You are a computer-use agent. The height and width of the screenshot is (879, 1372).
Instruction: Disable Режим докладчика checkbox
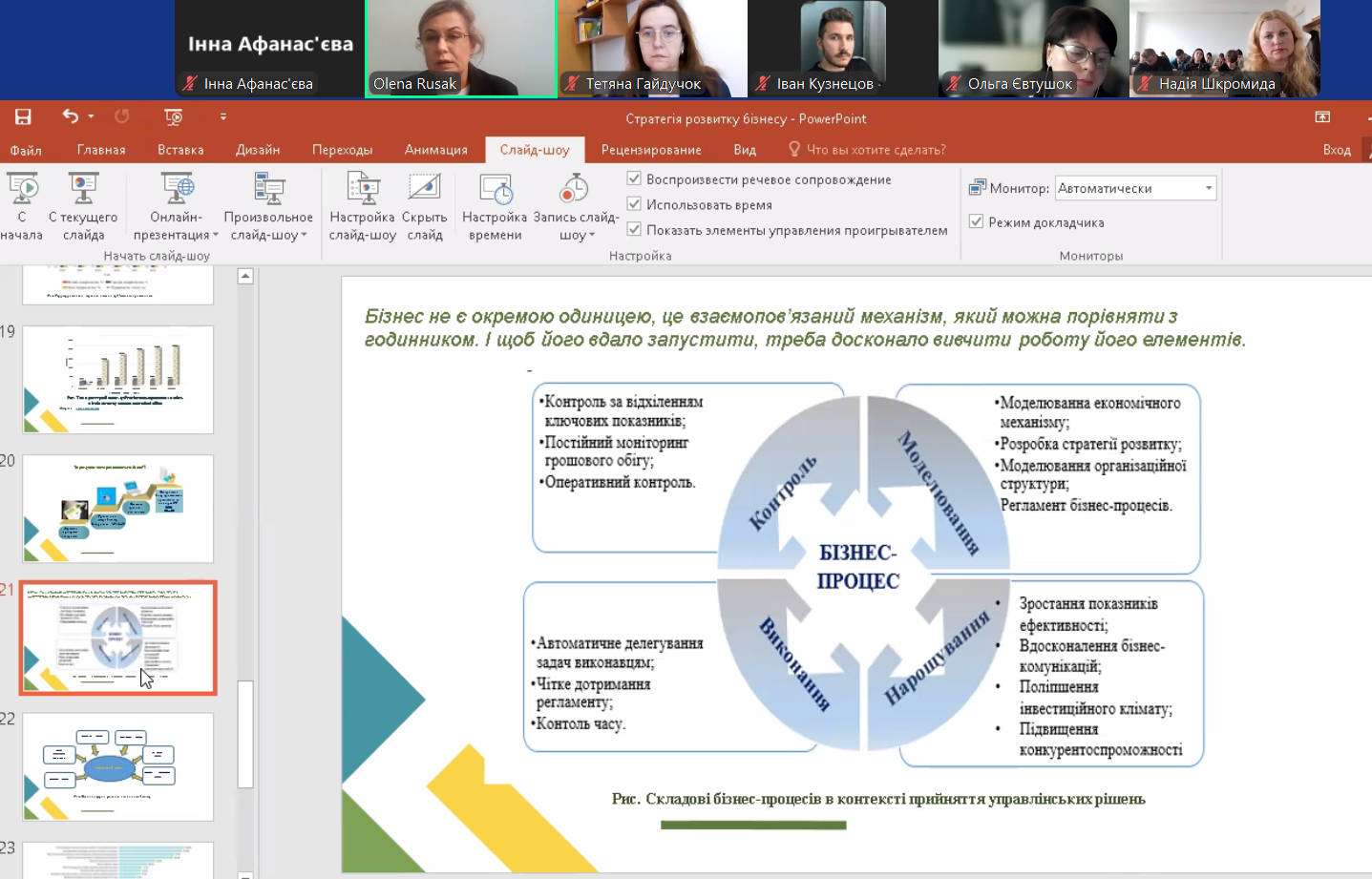click(x=976, y=221)
